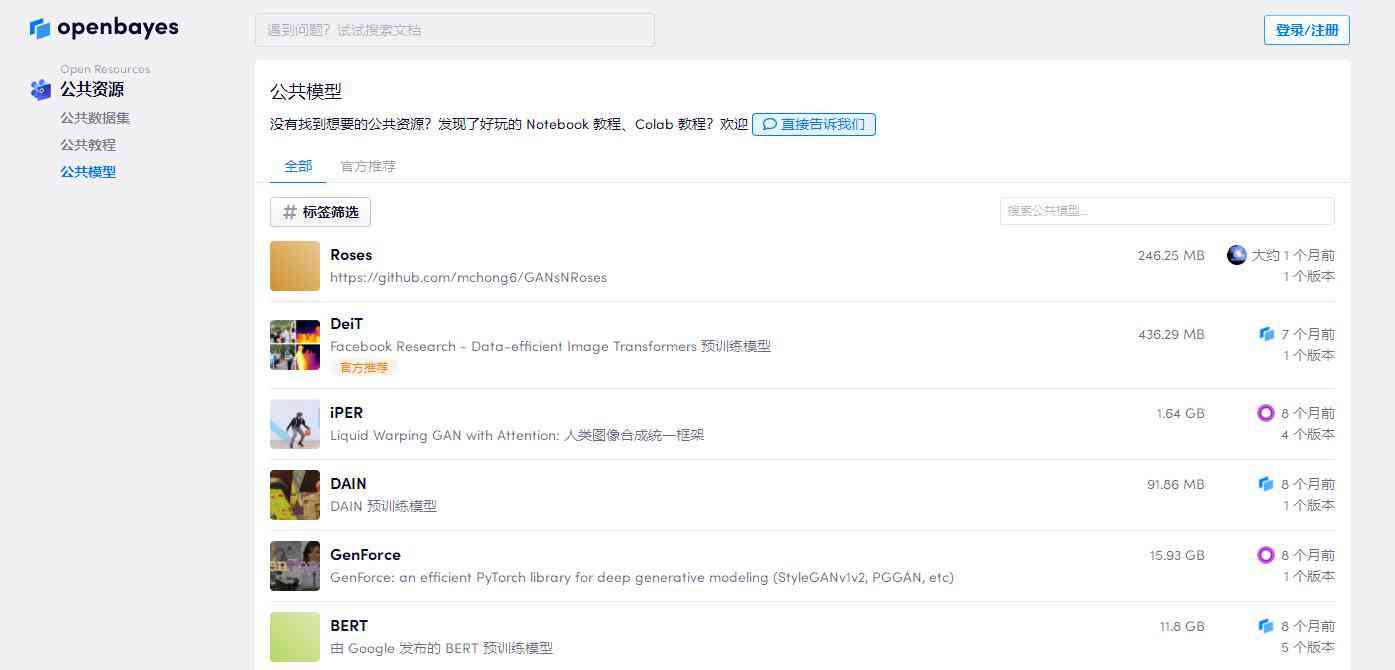The image size is (1395, 670).
Task: Click the 7 个月前 timestamp on DeiT
Action: [1308, 334]
